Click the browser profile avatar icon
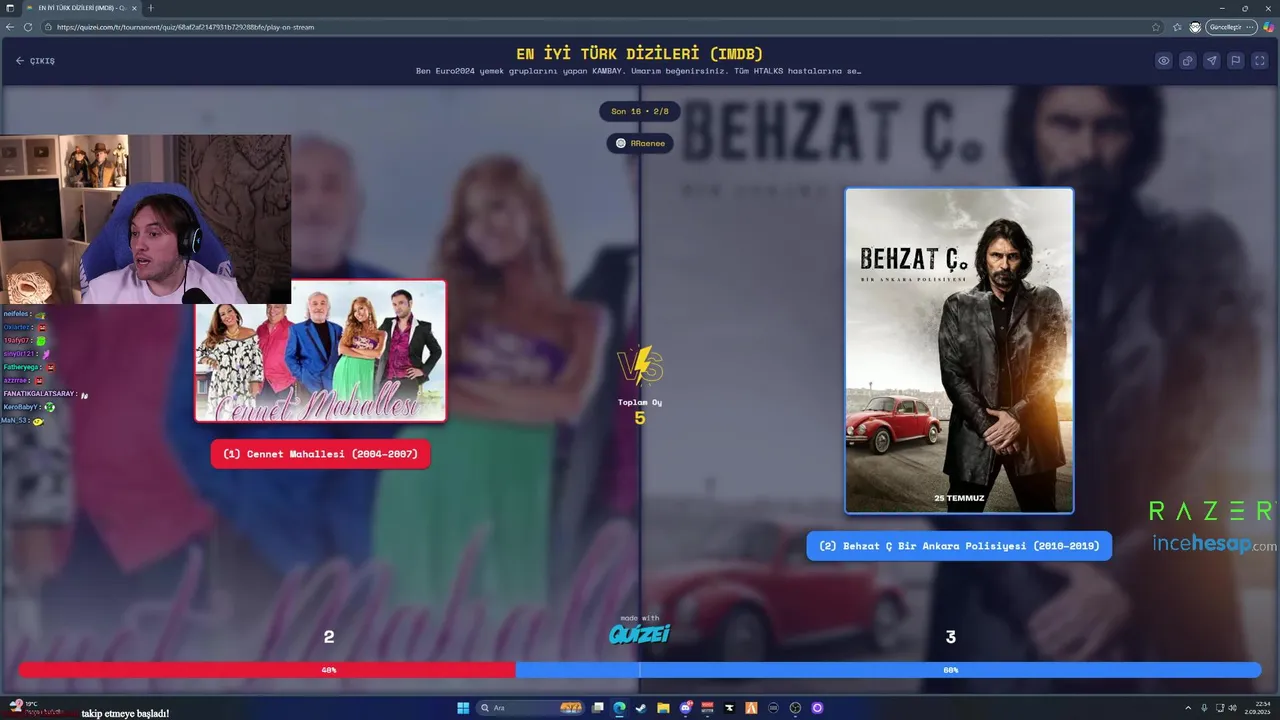 coord(1195,27)
